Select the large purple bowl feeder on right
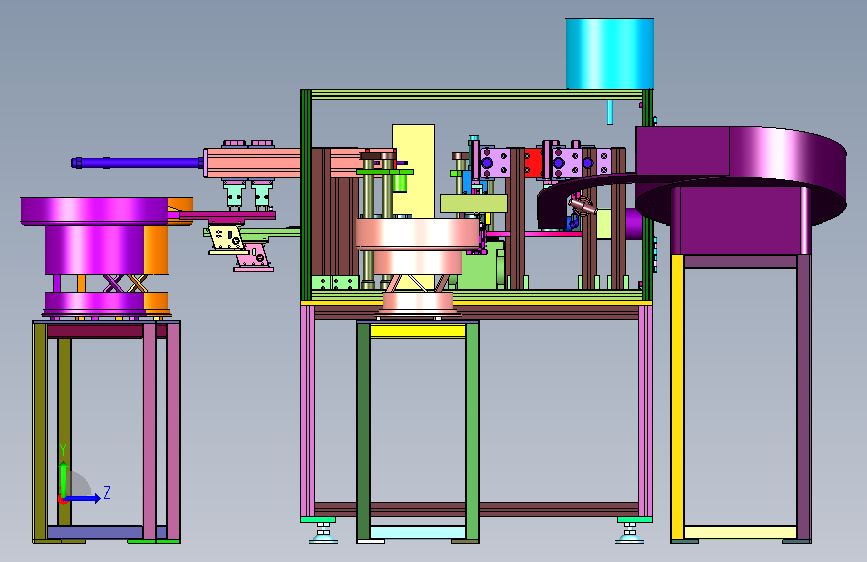The image size is (867, 562). [x=741, y=175]
